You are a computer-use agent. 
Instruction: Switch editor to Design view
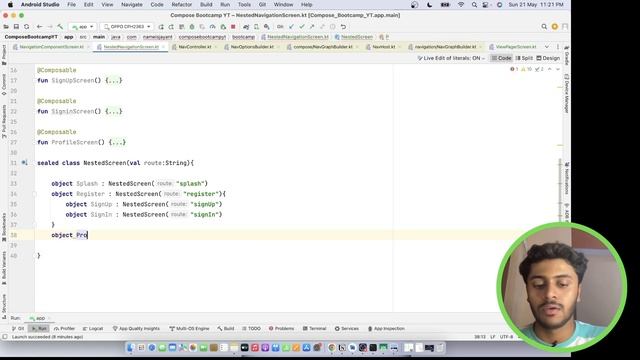(548, 58)
